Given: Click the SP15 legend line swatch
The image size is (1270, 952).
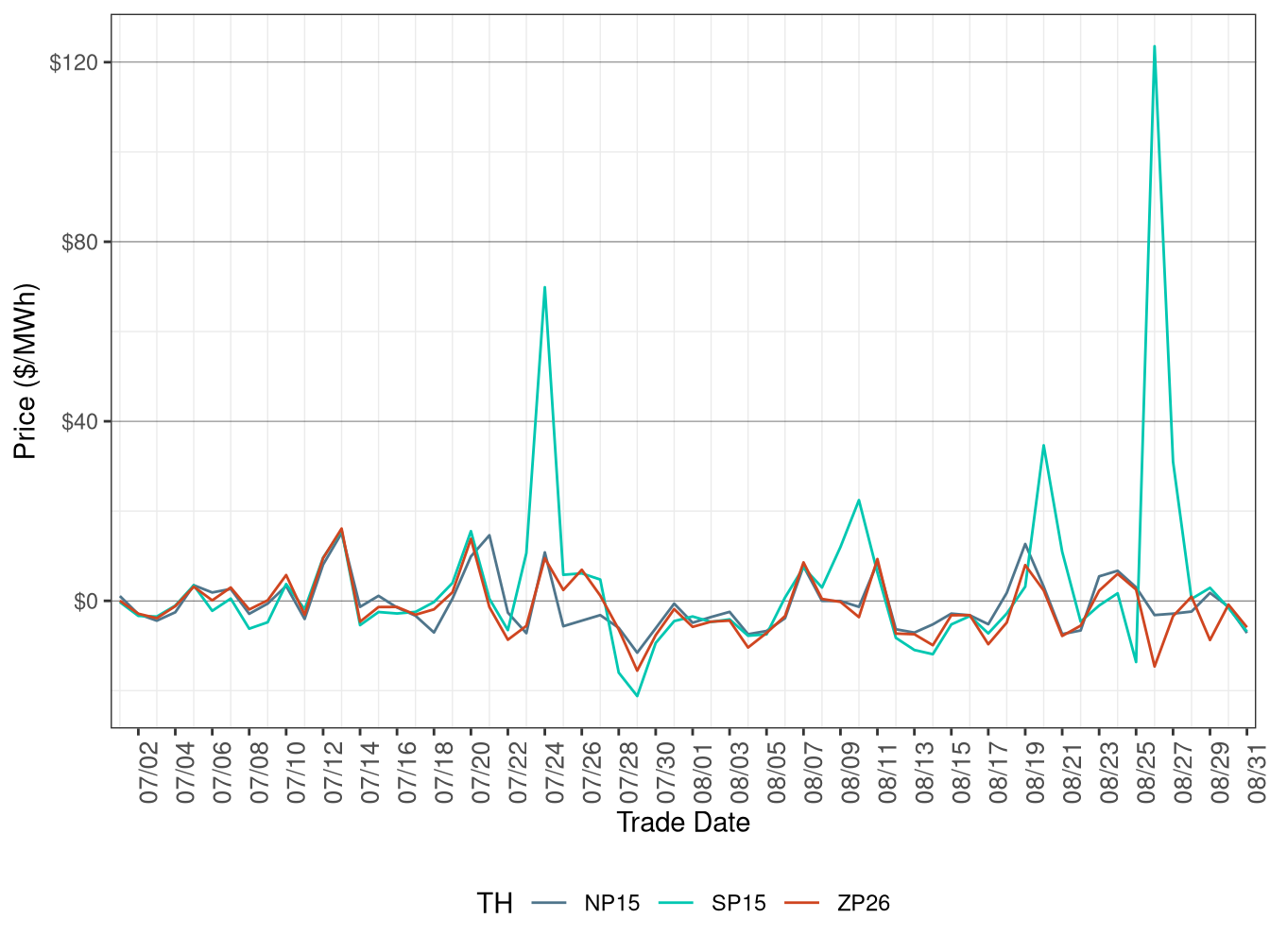Looking at the screenshot, I should [x=676, y=903].
